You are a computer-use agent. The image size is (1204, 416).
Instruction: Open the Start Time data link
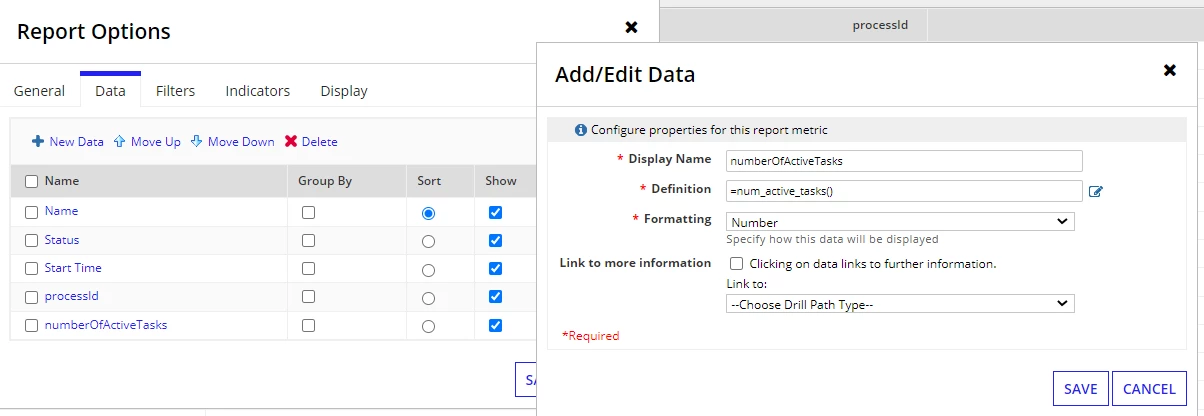[x=73, y=268]
